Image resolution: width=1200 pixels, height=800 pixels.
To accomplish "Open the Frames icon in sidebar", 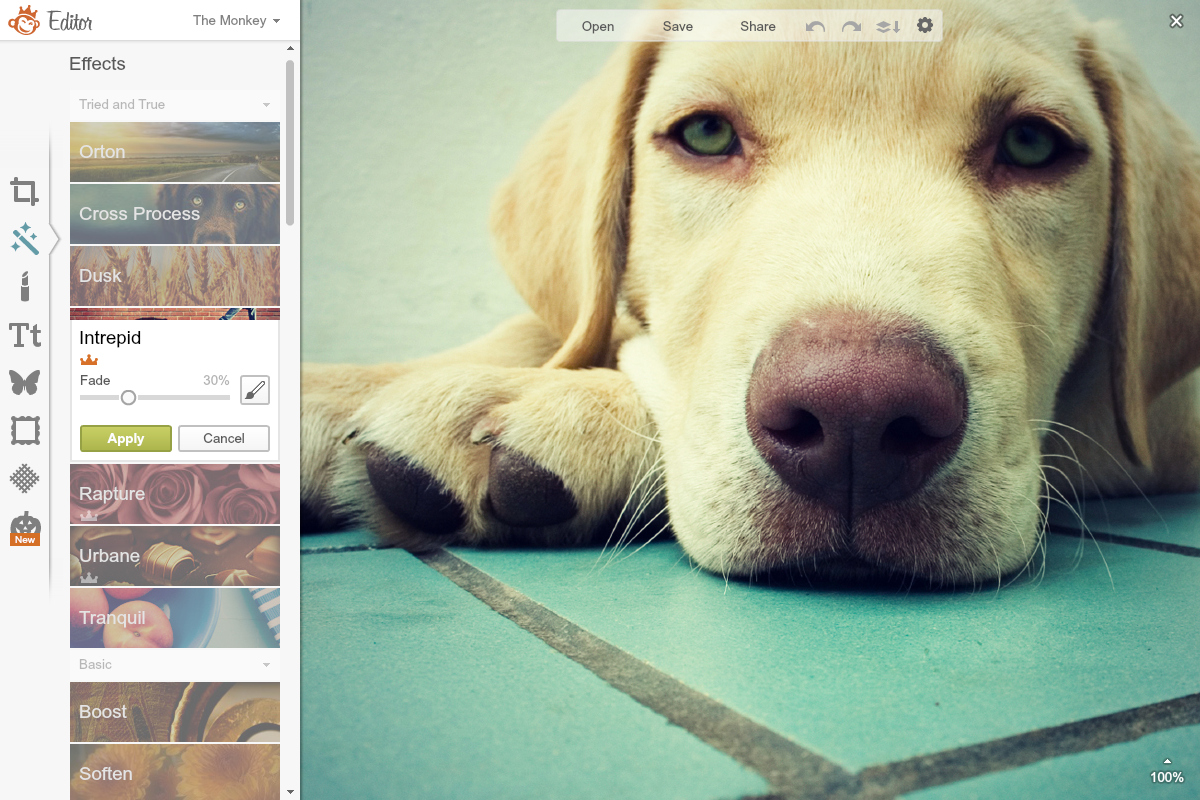I will click(25, 431).
